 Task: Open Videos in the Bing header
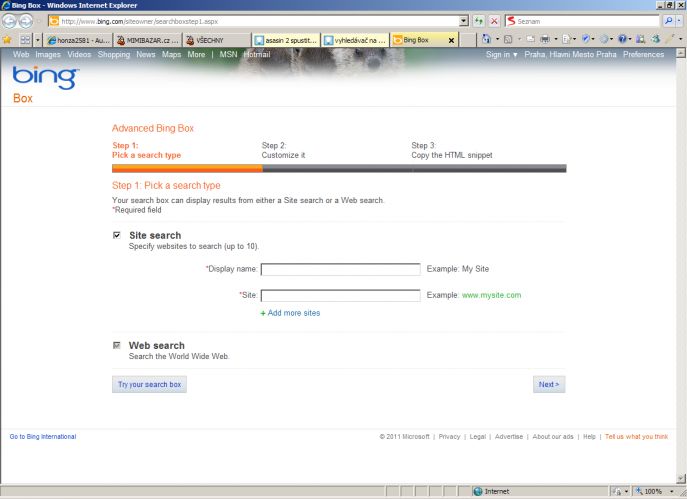(x=79, y=54)
